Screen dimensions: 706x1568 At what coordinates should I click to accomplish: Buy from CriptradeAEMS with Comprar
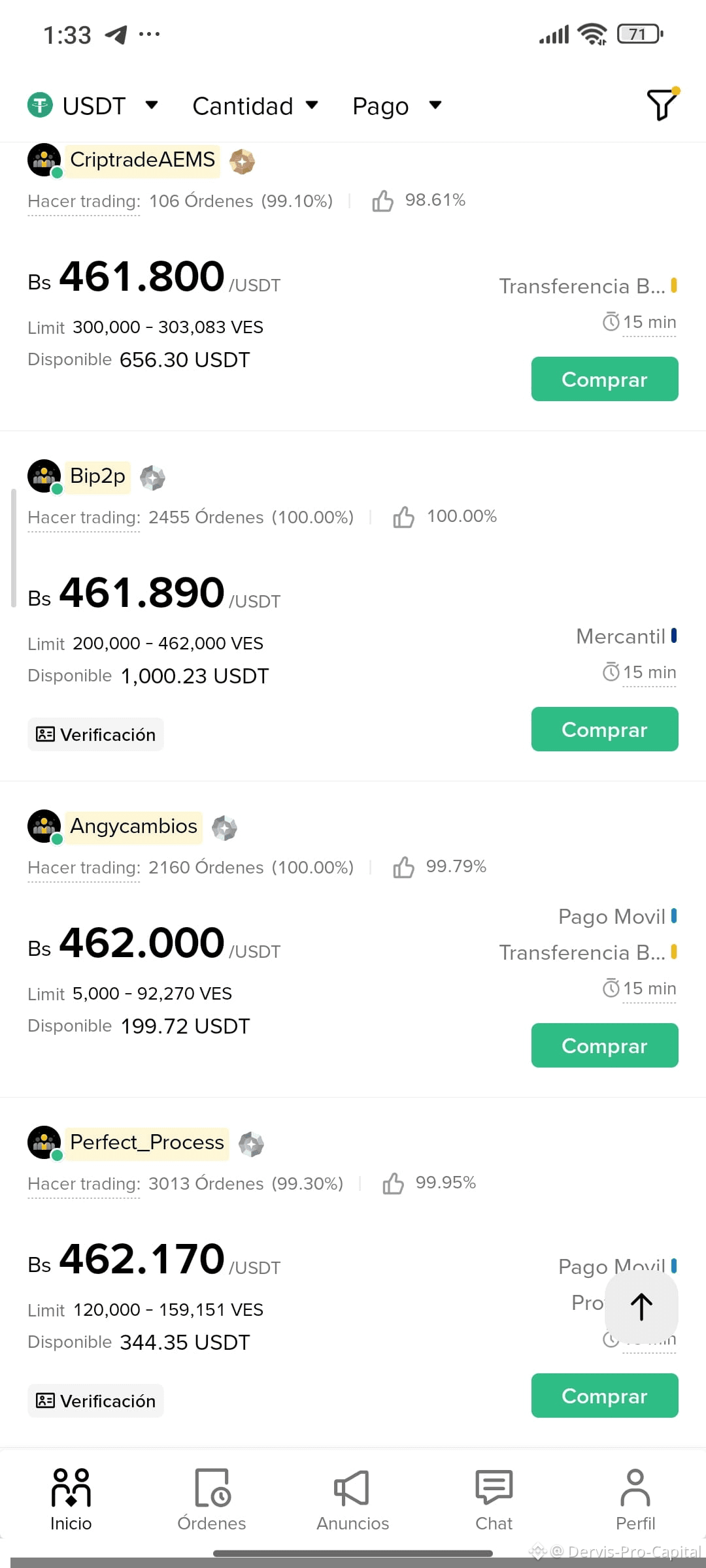pos(605,379)
